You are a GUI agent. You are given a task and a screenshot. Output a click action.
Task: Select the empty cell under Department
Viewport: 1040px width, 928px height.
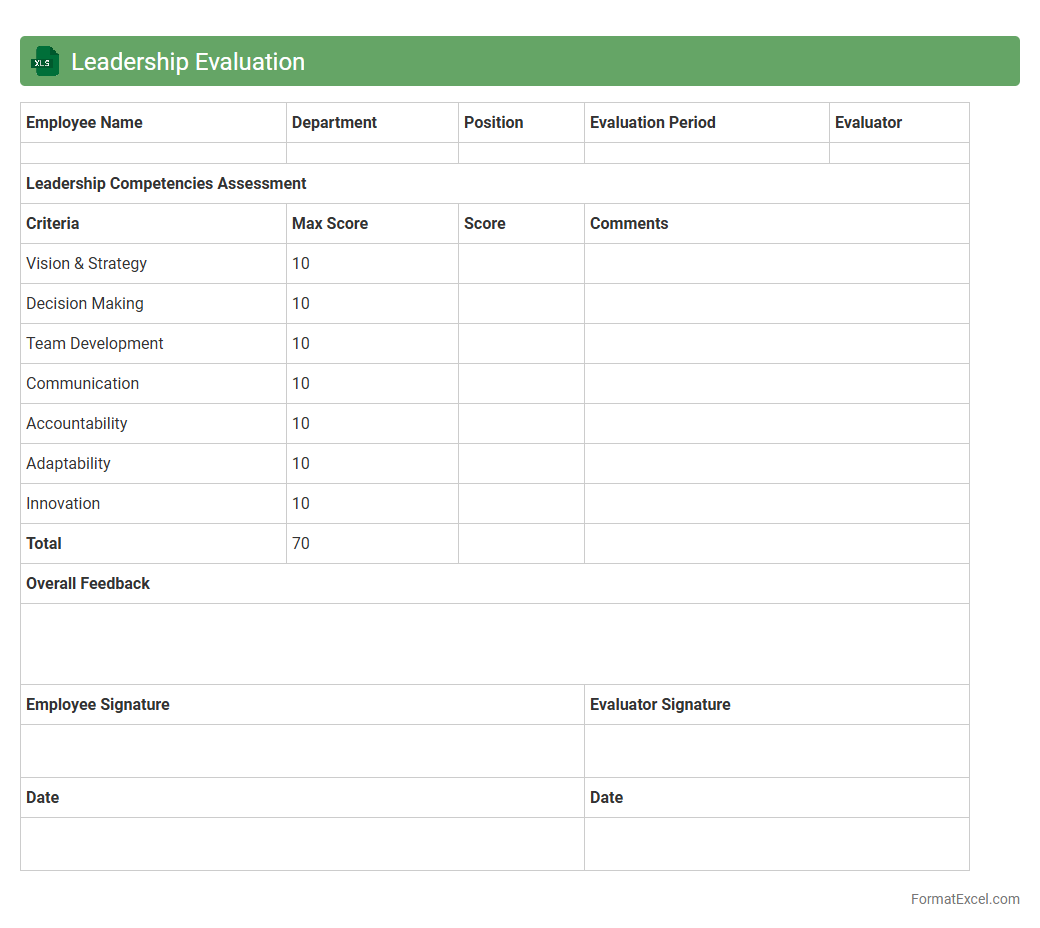372,153
